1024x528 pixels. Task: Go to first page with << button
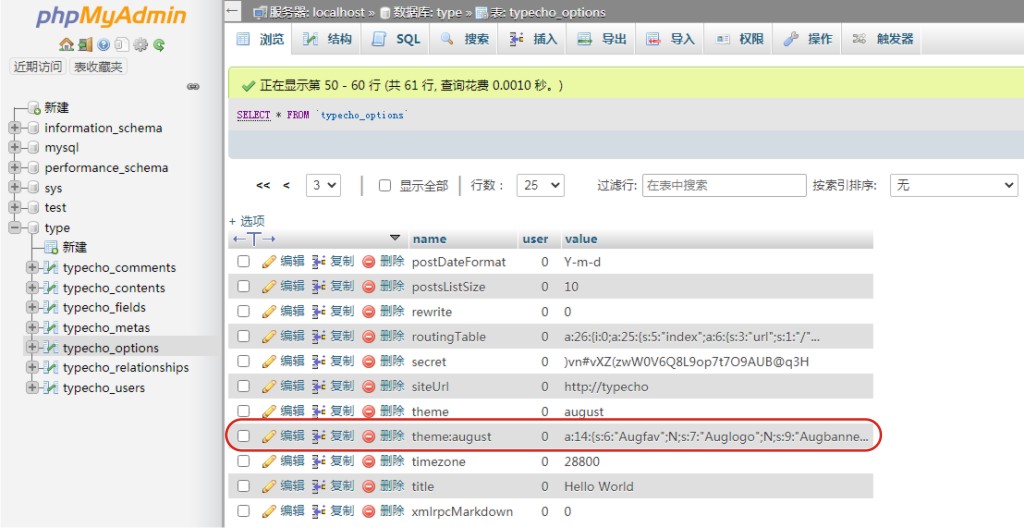click(263, 186)
